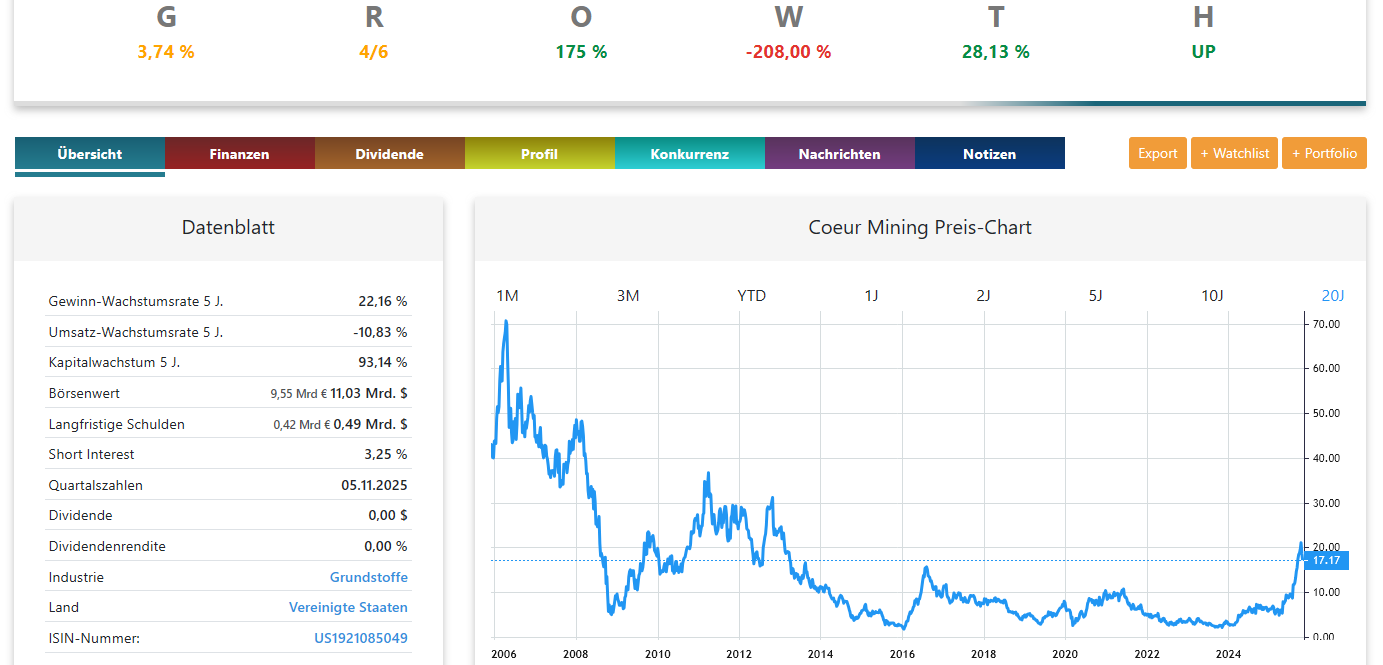Follow the Vereinigte Staaten country link
The image size is (1383, 665).
click(x=348, y=607)
